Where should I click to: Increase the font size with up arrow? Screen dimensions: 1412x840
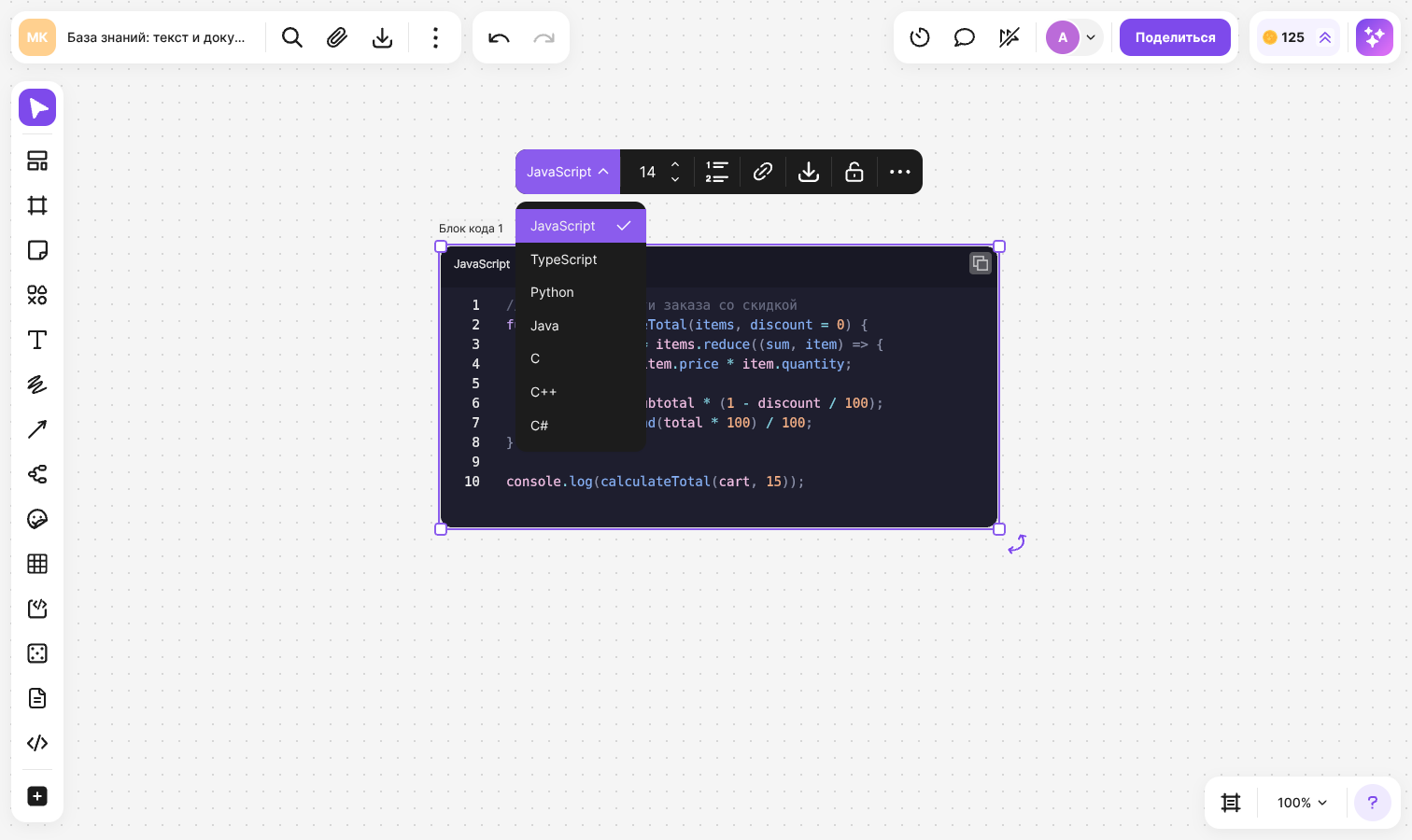point(675,164)
